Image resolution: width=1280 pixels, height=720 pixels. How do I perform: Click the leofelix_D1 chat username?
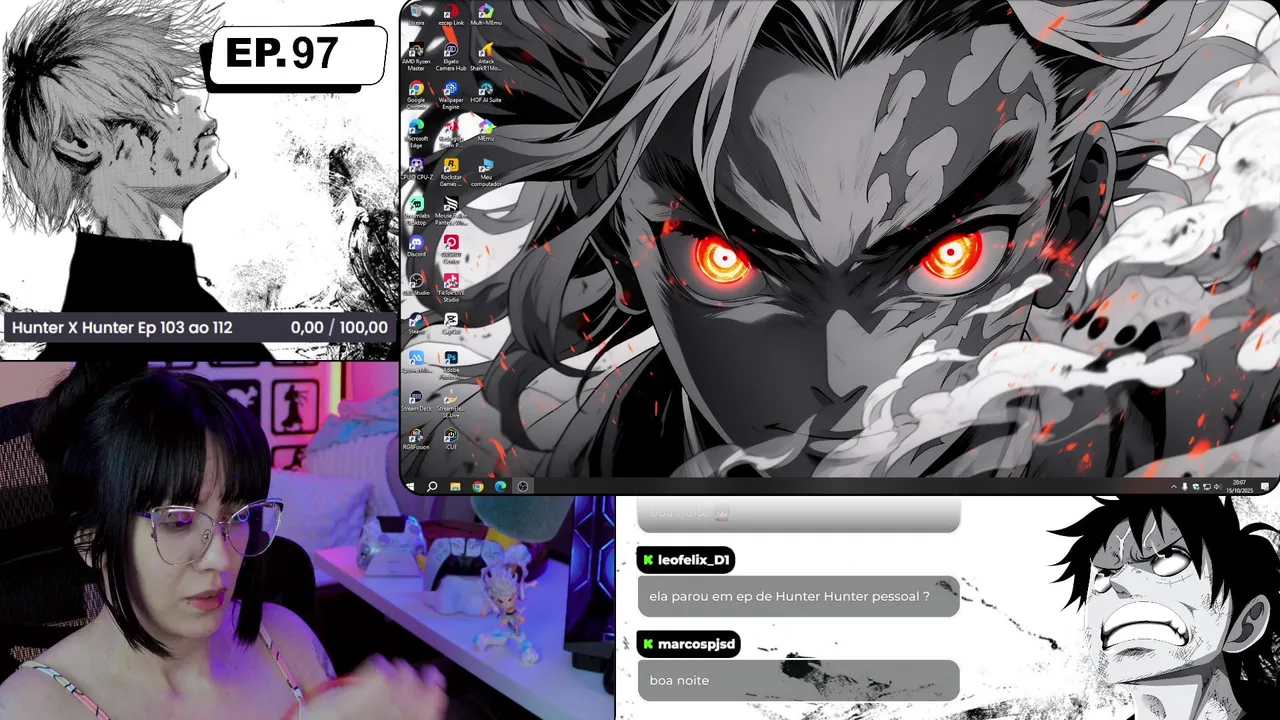(x=693, y=560)
